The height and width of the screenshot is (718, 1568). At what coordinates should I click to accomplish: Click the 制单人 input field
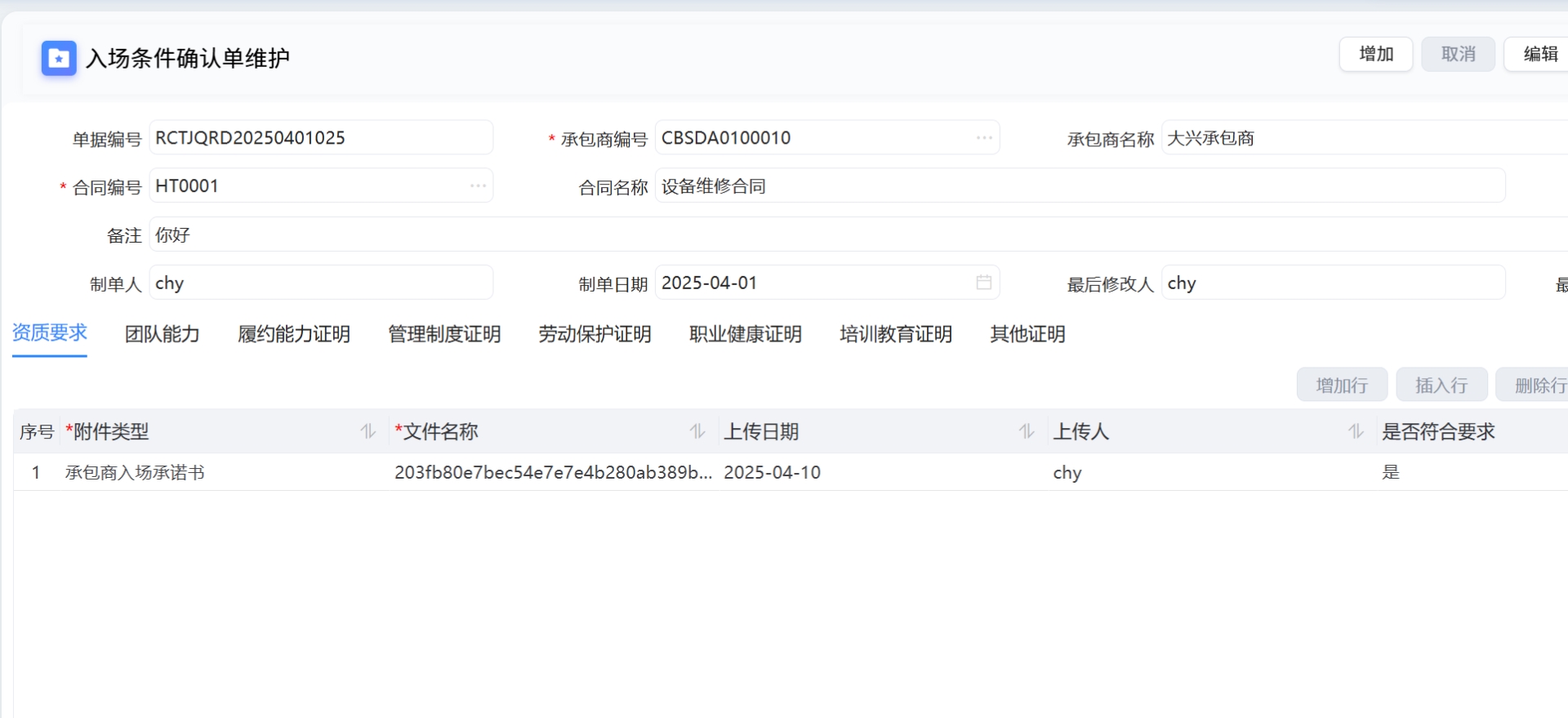coord(321,283)
